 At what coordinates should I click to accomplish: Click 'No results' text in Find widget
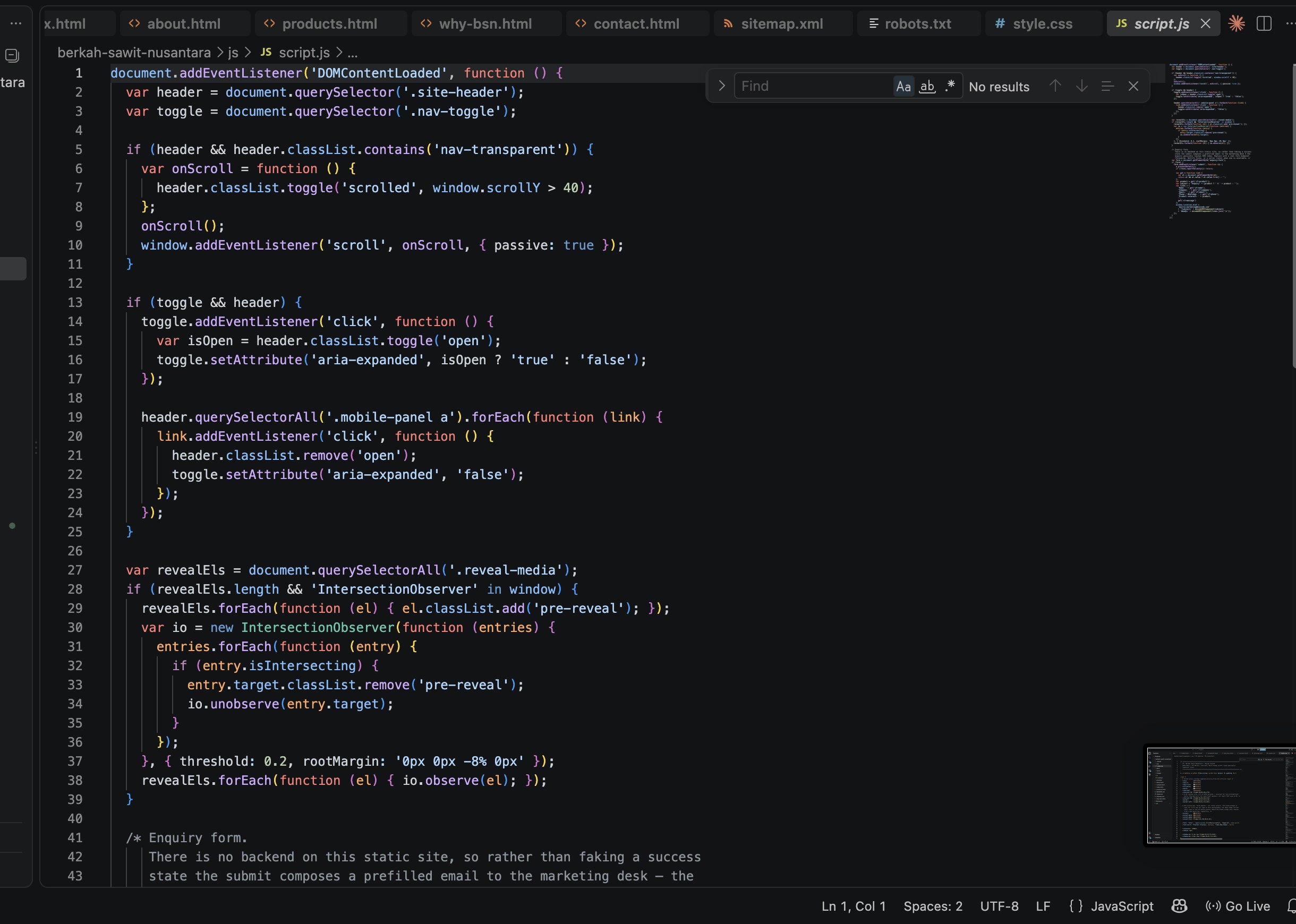(999, 87)
